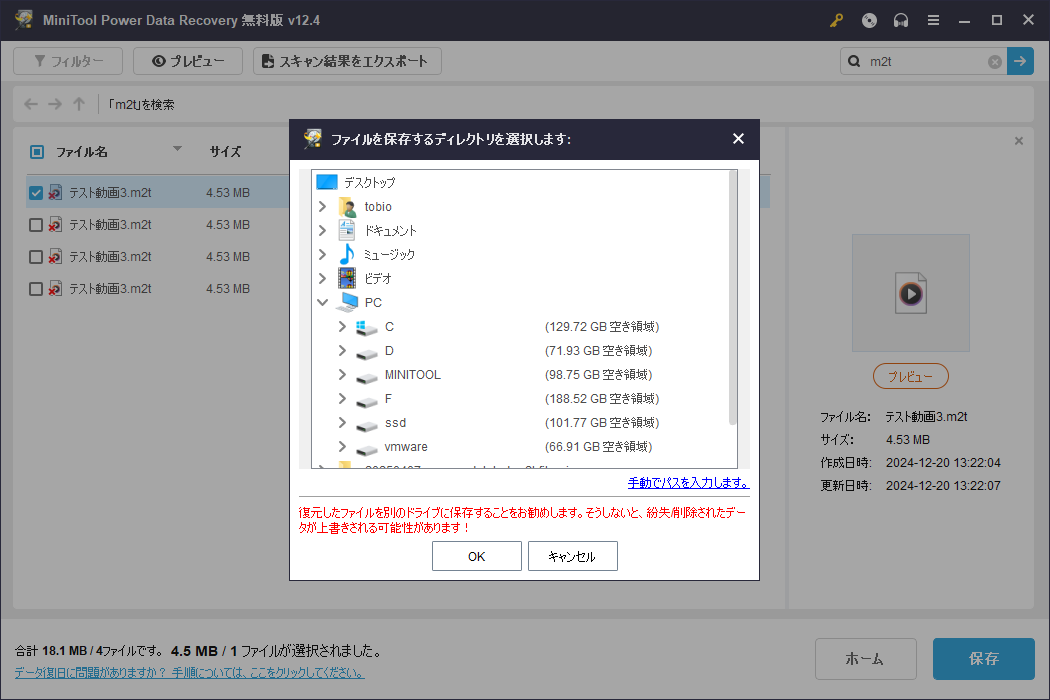This screenshot has height=700, width=1050.
Task: Select the '(188.52 GB 空き領域)' text
Action: 602,399
